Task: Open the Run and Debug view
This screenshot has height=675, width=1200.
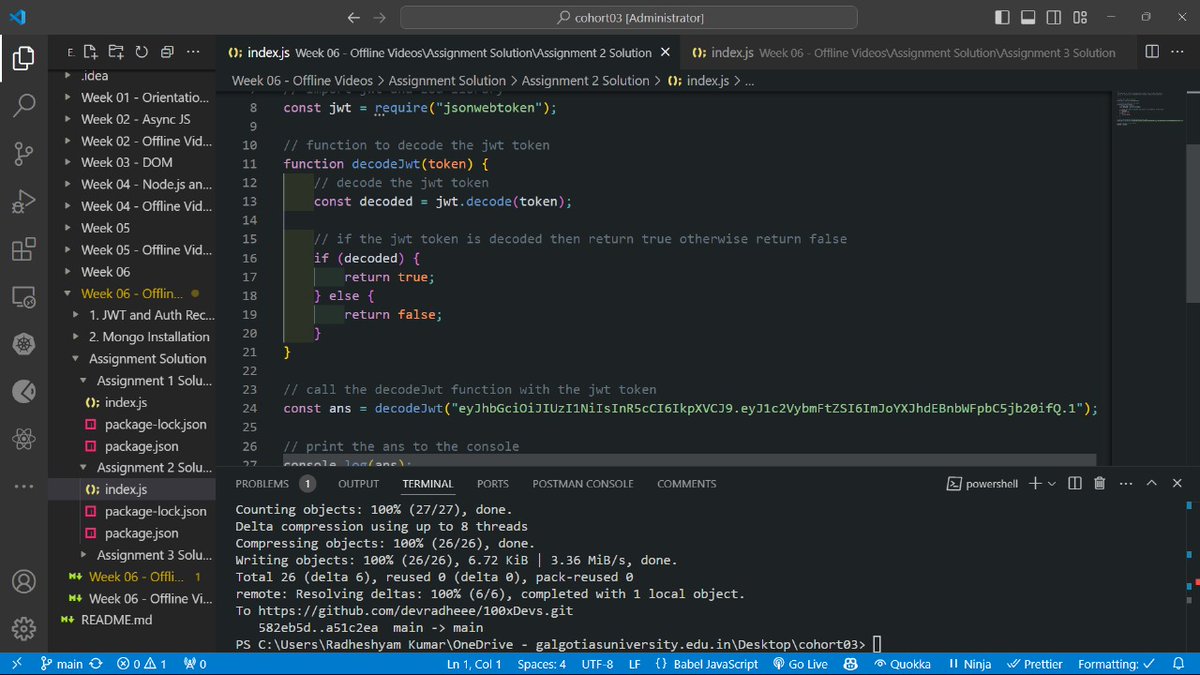Action: tap(24, 201)
